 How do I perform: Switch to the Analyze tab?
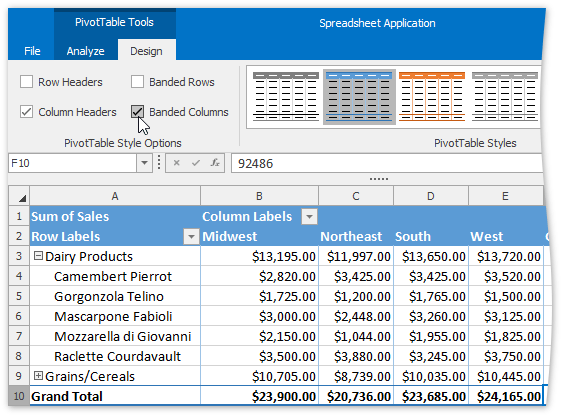pos(86,51)
